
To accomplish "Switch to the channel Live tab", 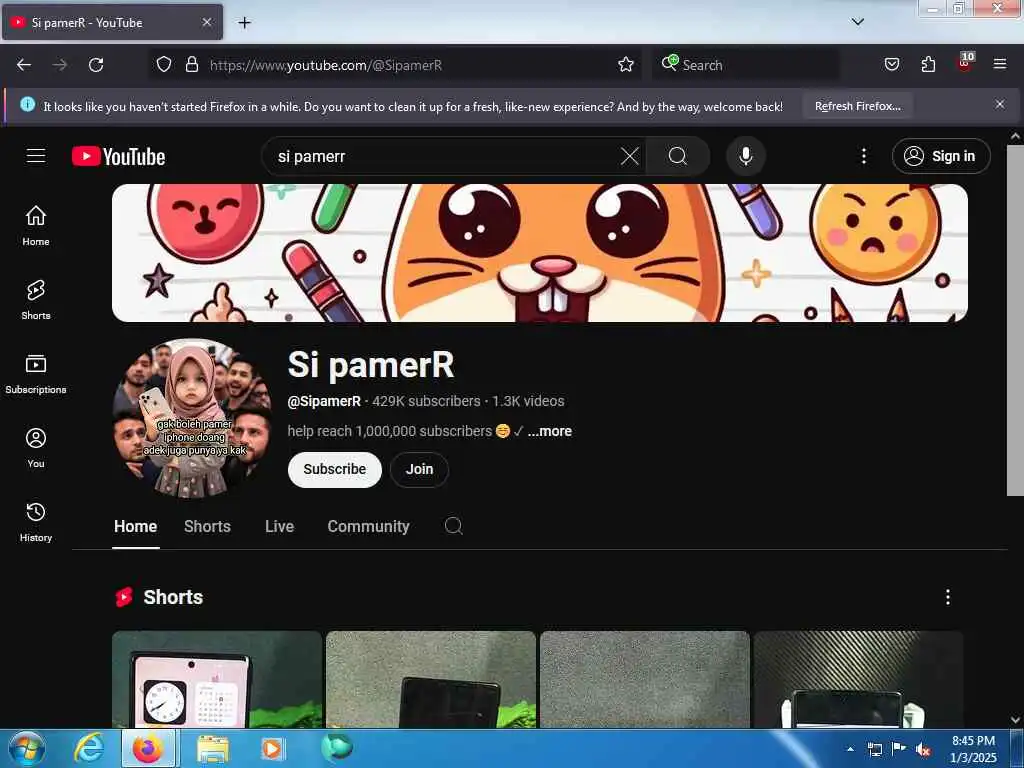I will (x=280, y=526).
